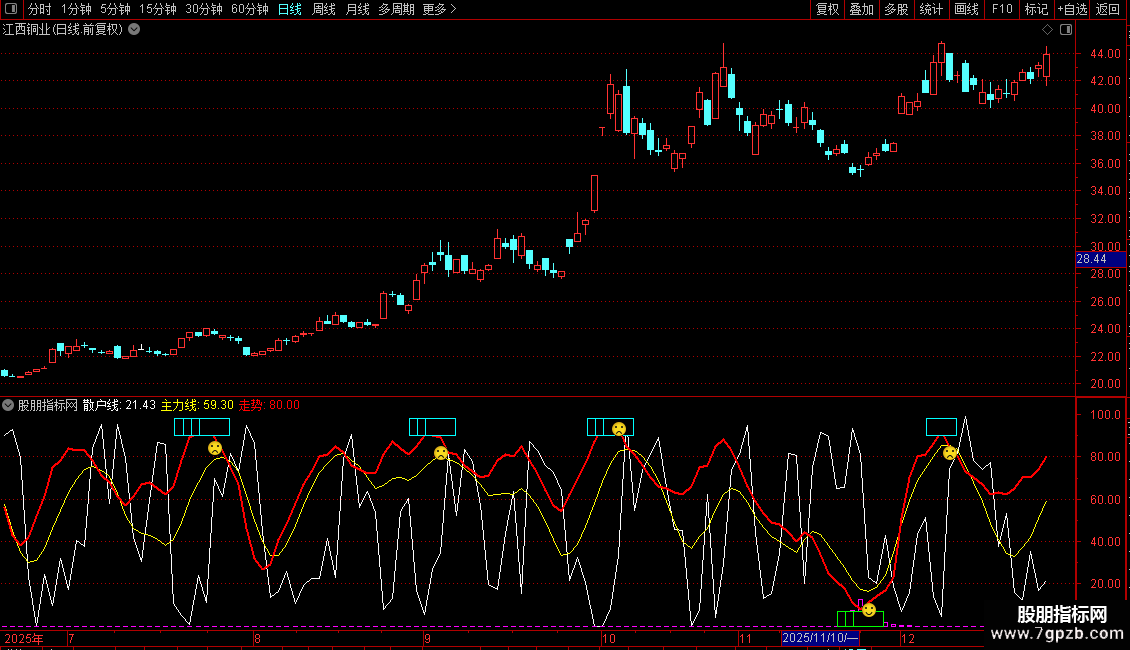
Task: Switch to 分时 intraday view
Action: (40, 9)
